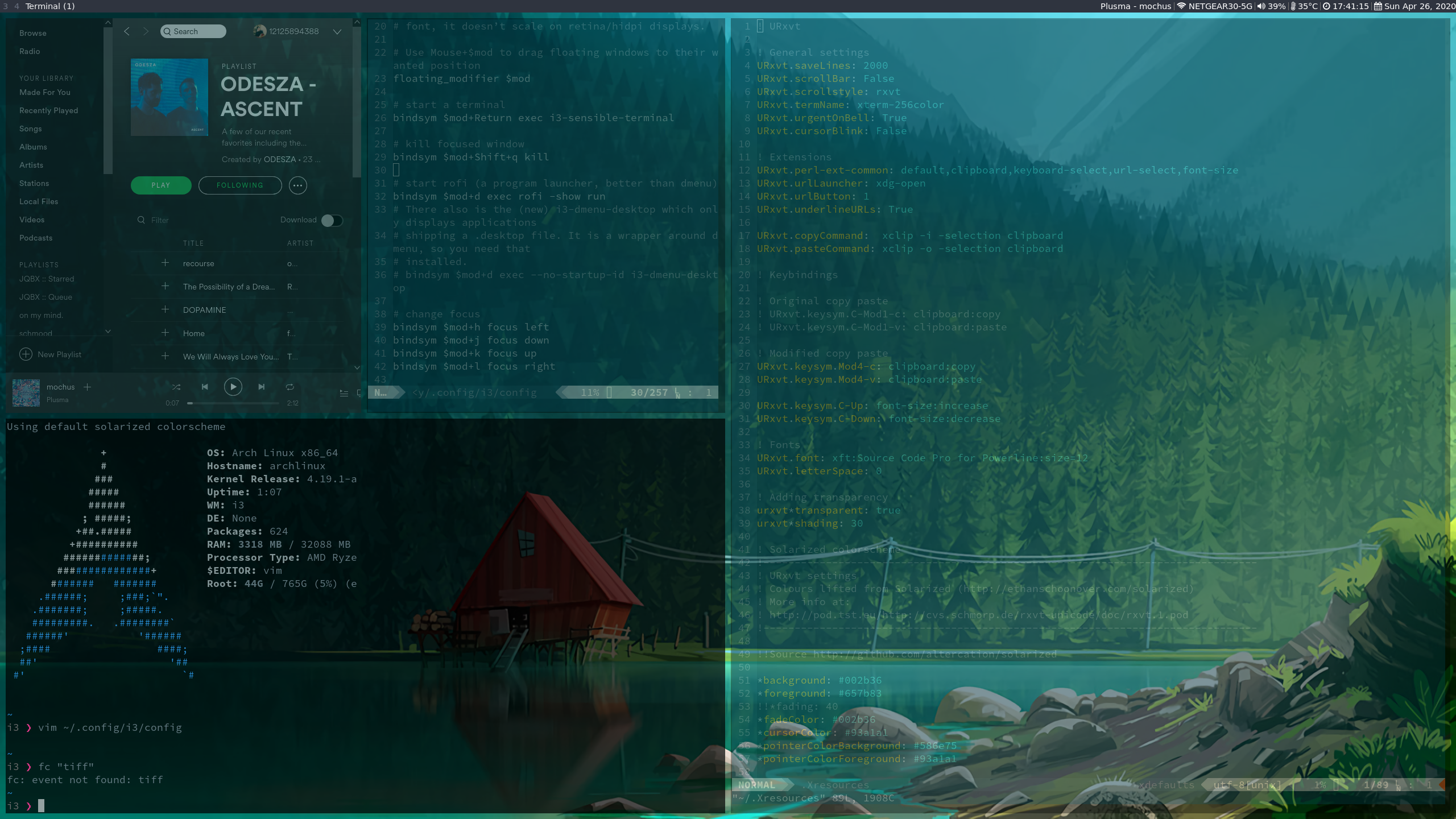
Task: Click 'Plusma - mochus' in status bar
Action: coord(1136,6)
